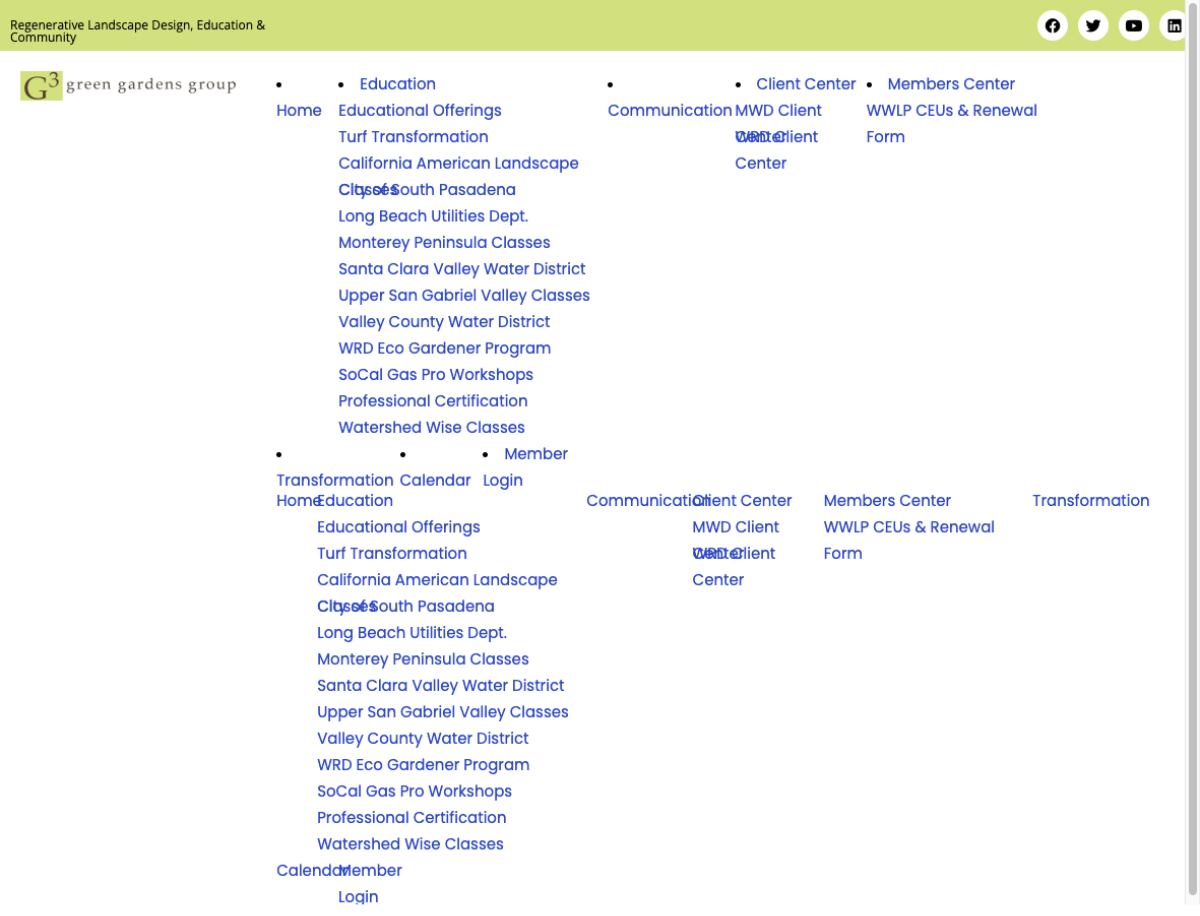Open Monterey Peninsula Classes in bulleted menu

(444, 243)
